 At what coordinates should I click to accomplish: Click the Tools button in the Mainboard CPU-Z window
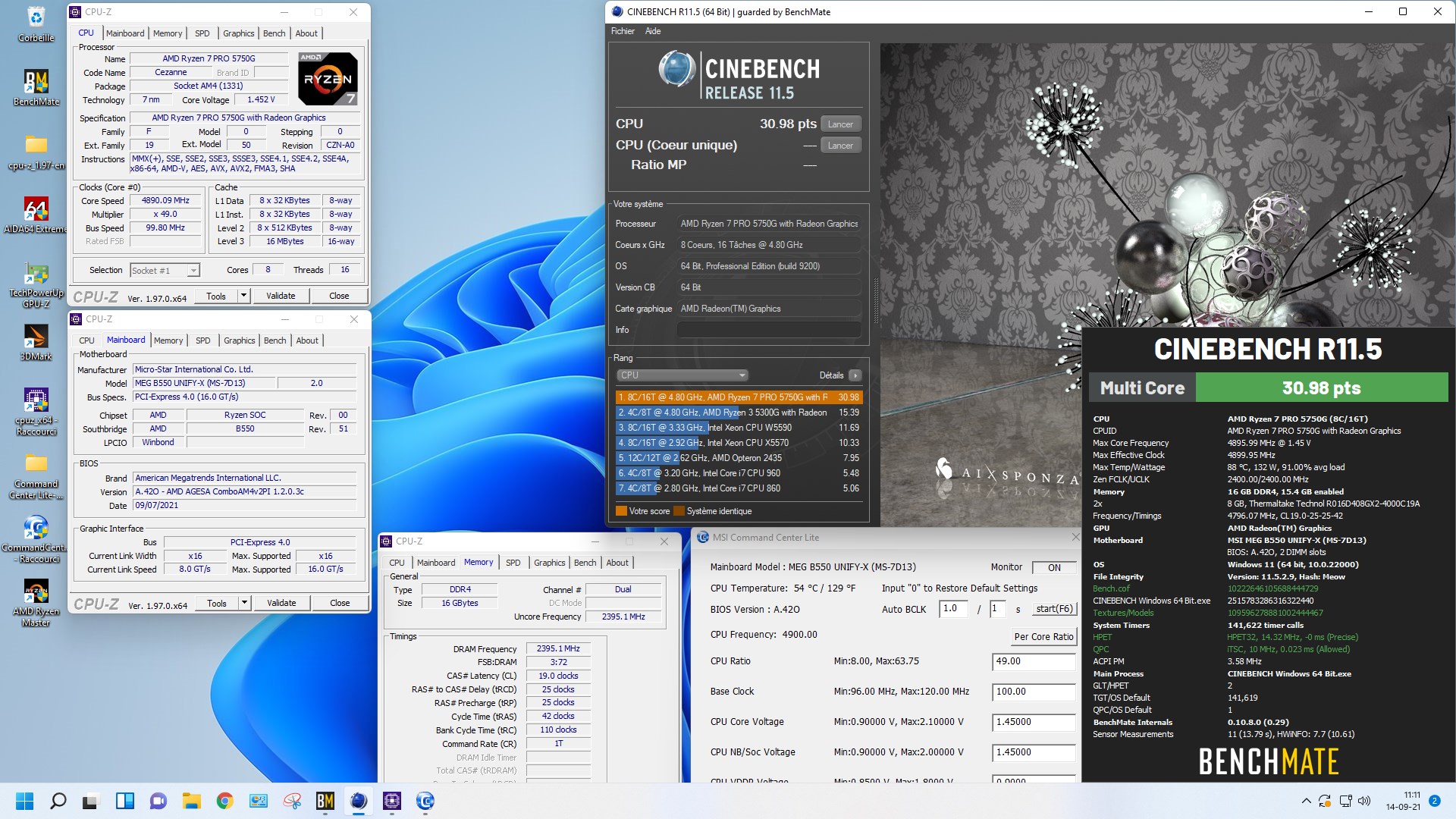[x=217, y=603]
